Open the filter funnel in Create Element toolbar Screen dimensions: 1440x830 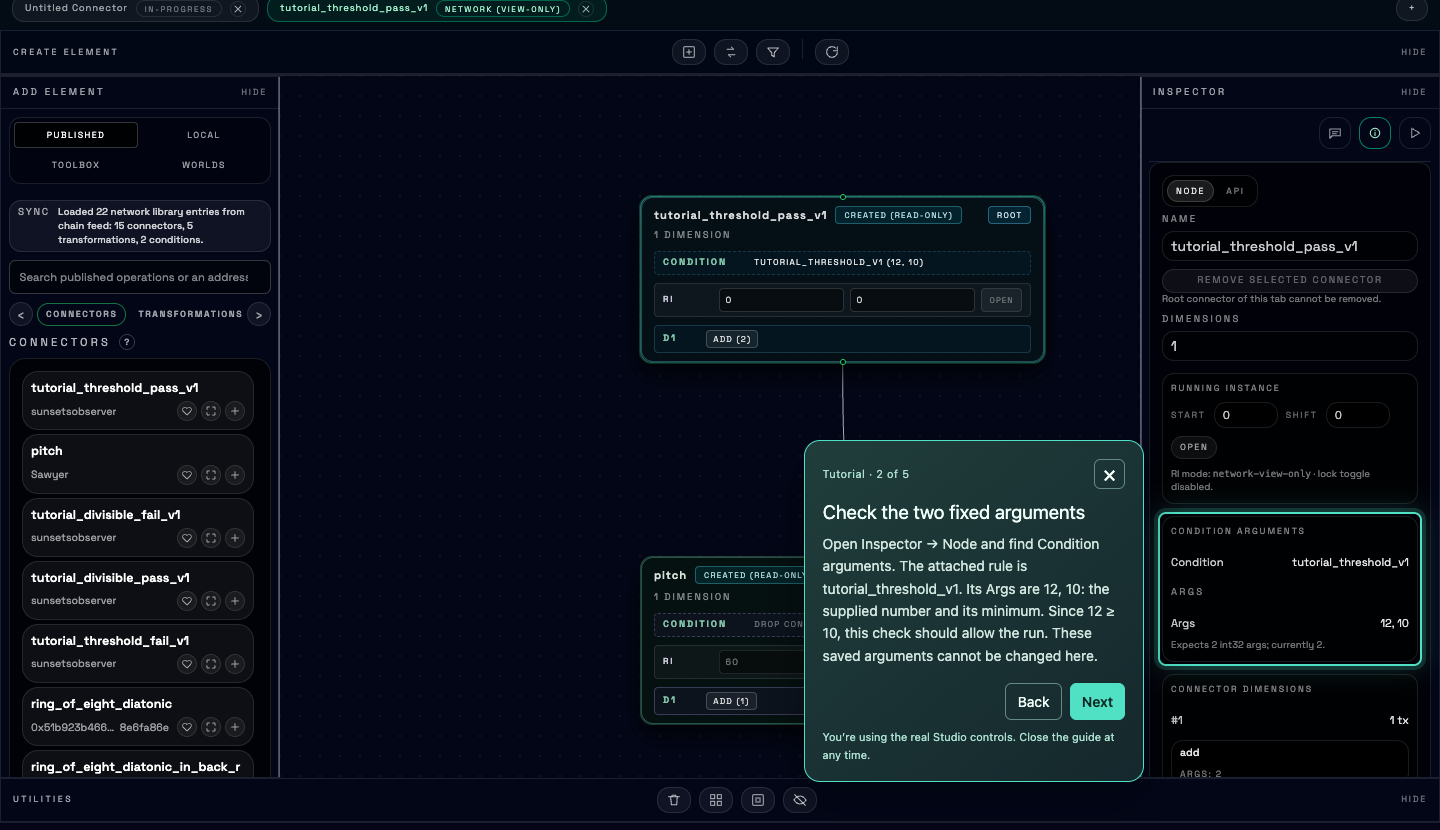click(773, 52)
